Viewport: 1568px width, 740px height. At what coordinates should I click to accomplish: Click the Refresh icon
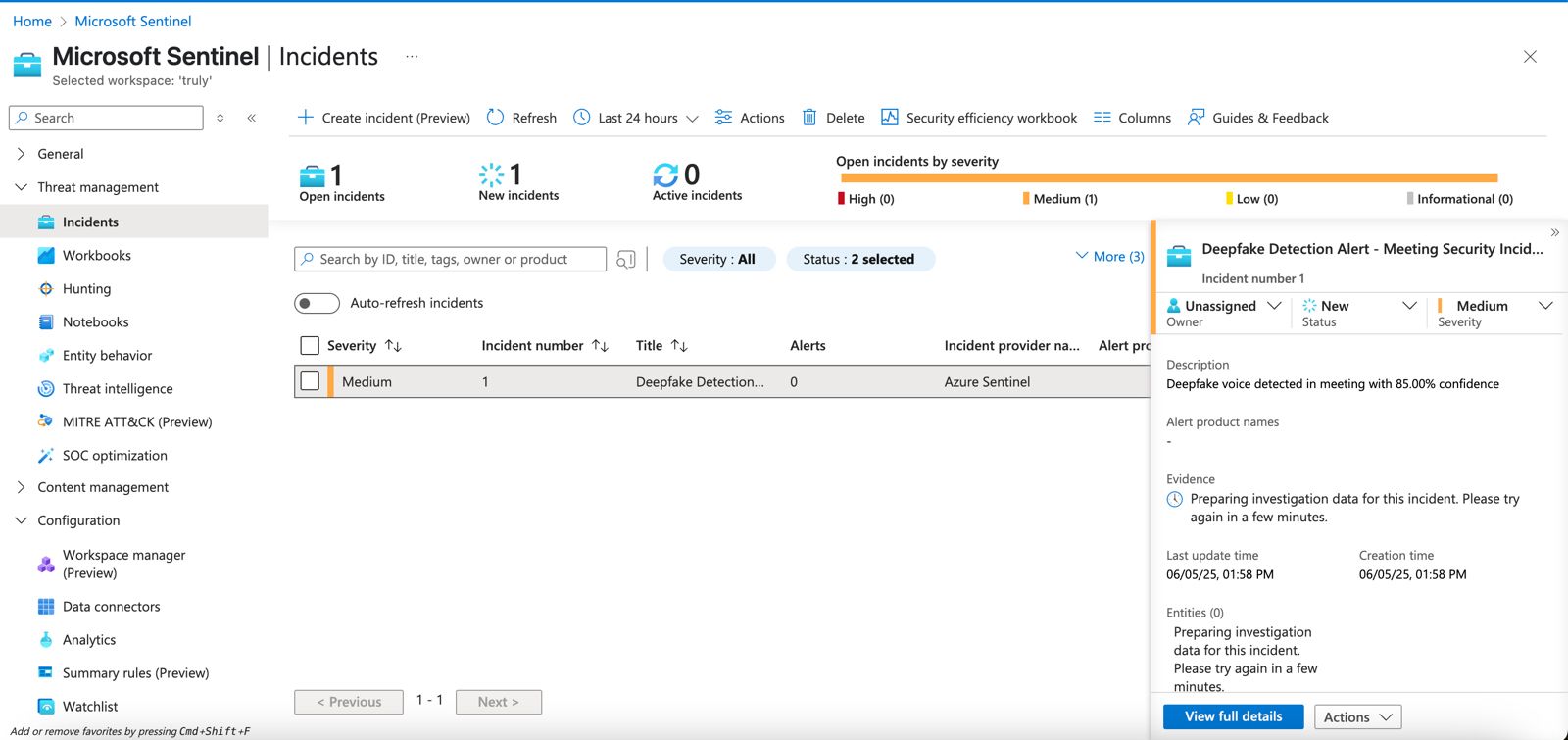[x=496, y=118]
